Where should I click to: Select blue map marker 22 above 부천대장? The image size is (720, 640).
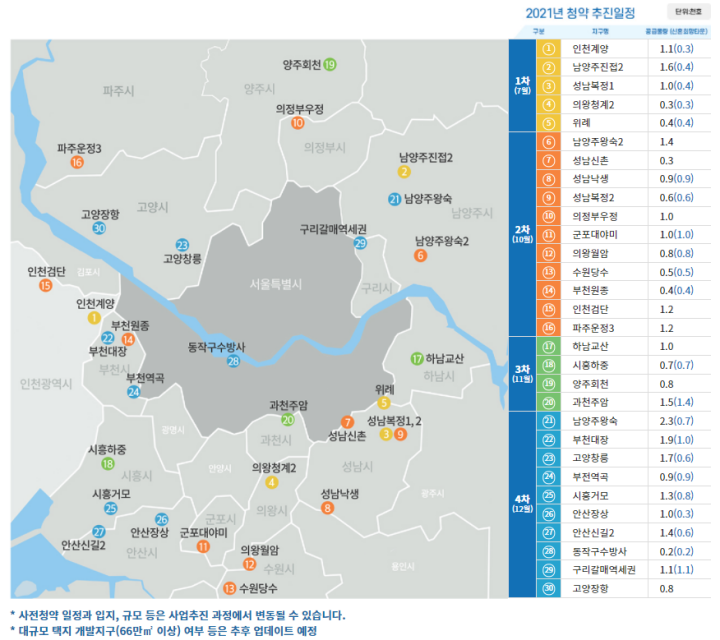click(108, 338)
